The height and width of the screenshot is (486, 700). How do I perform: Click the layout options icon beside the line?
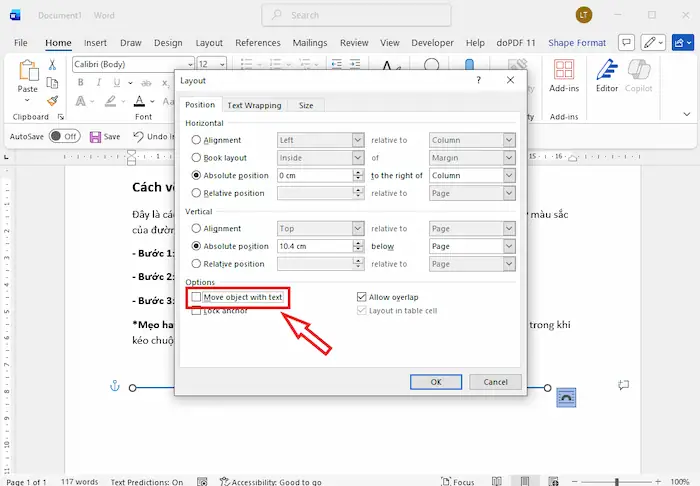tap(566, 397)
